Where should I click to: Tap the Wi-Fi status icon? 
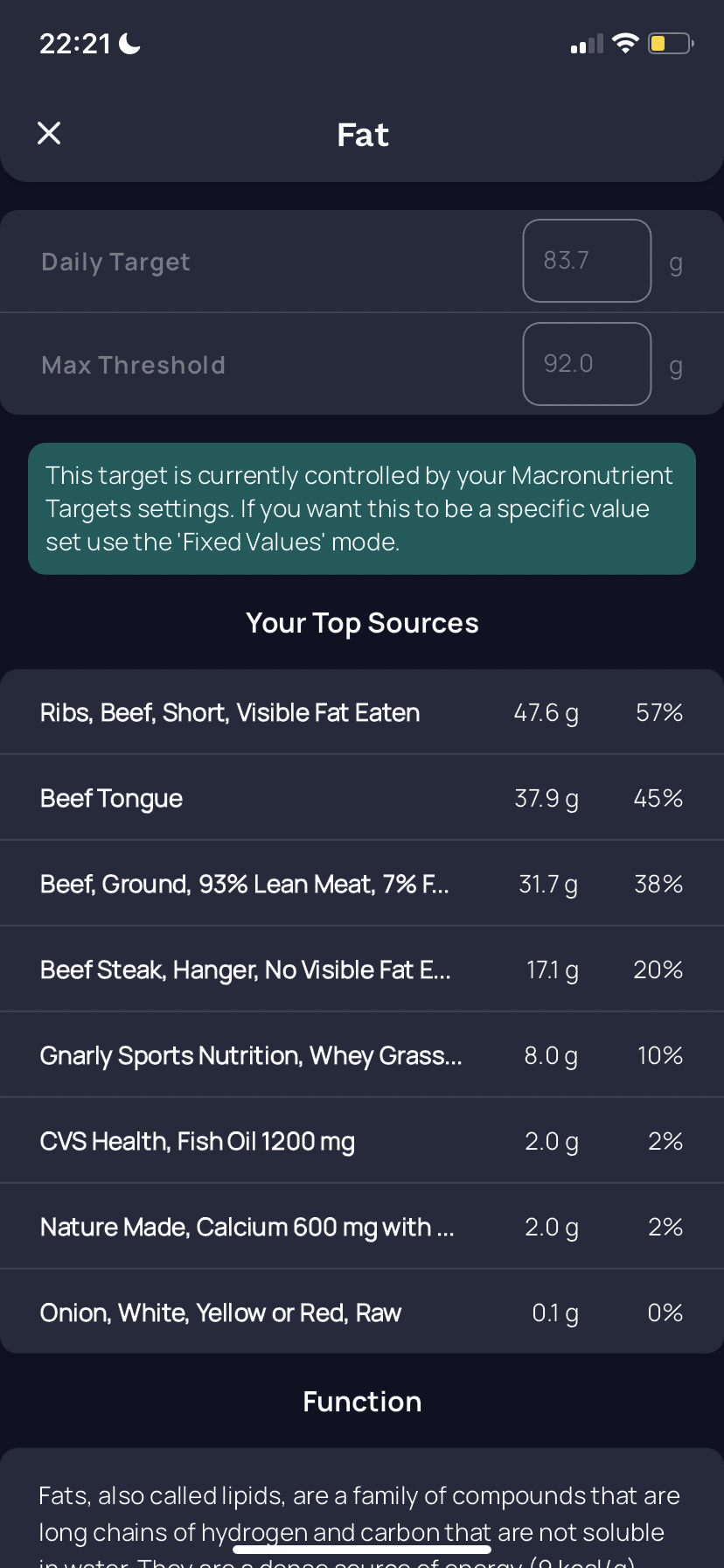point(625,43)
